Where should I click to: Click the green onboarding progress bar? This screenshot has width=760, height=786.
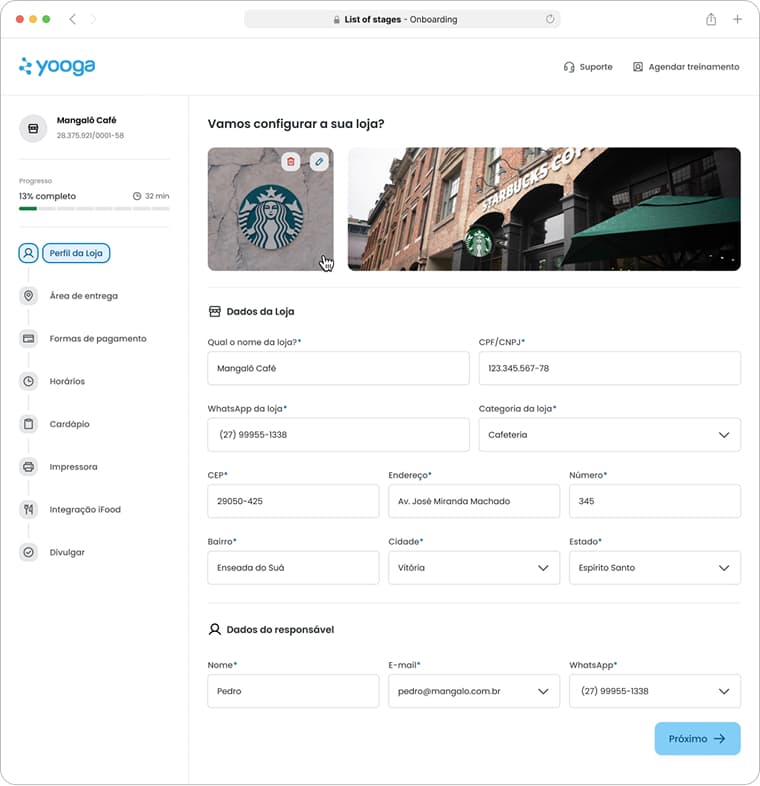pos(28,208)
